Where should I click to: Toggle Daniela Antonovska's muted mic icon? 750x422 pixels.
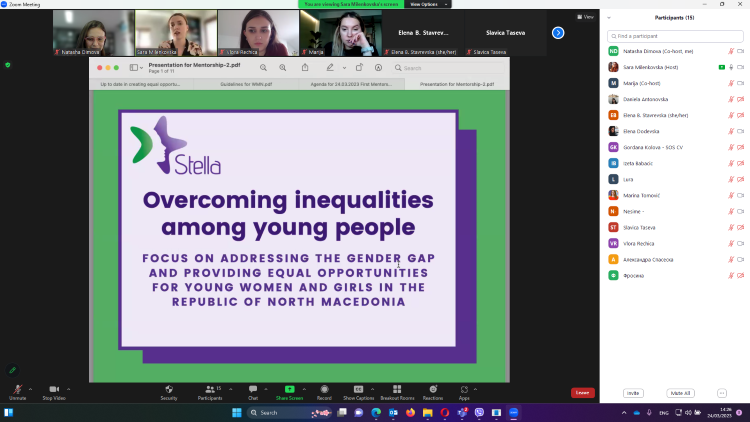pos(731,100)
